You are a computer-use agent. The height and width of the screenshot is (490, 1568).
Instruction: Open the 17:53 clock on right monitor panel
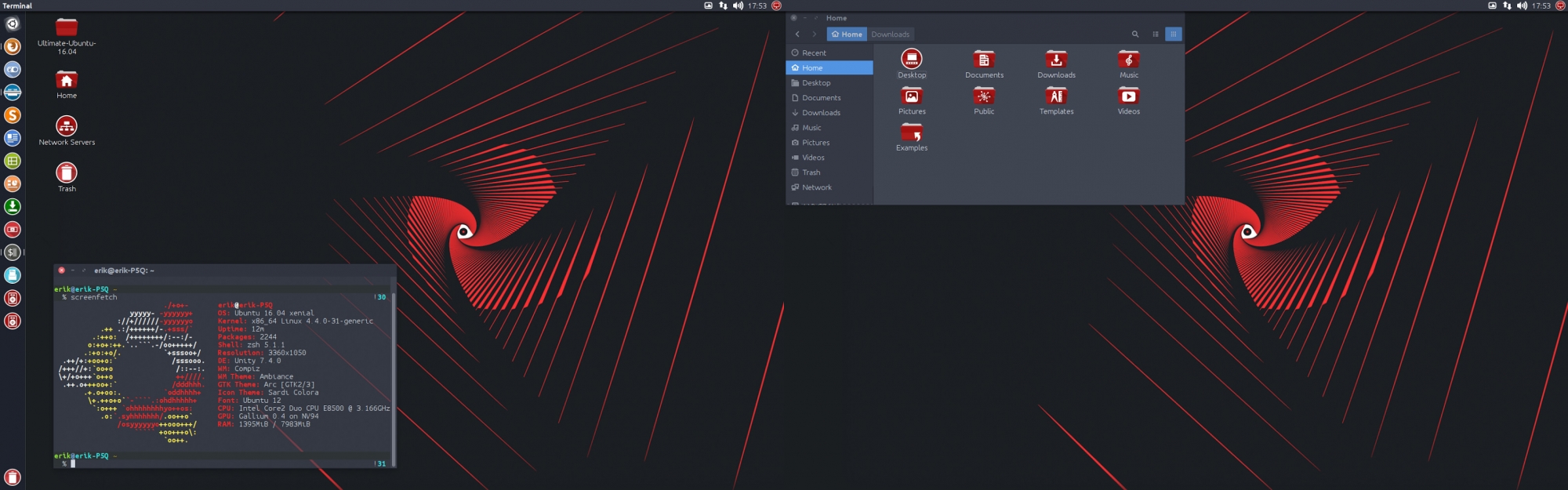(x=1541, y=5)
